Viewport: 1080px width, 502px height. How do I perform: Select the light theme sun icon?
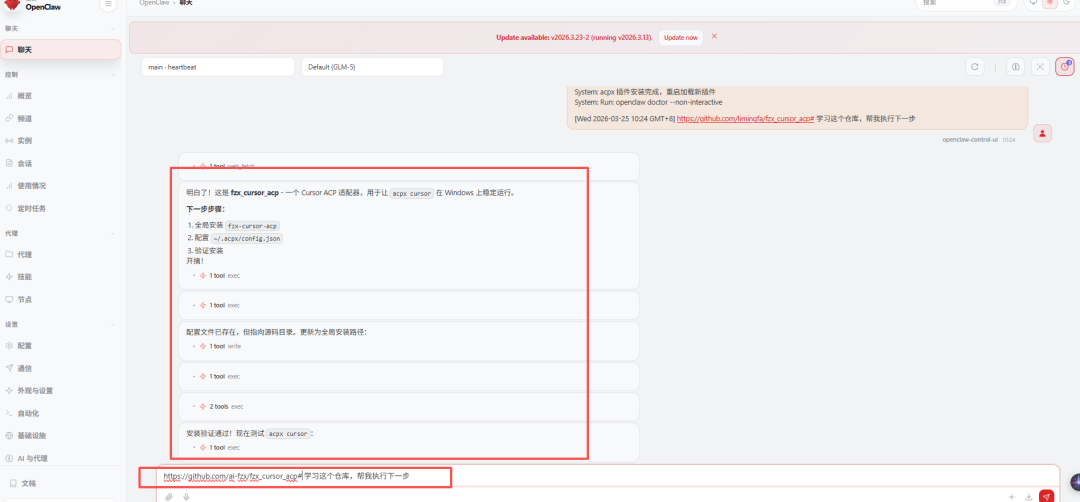[1050, 3]
